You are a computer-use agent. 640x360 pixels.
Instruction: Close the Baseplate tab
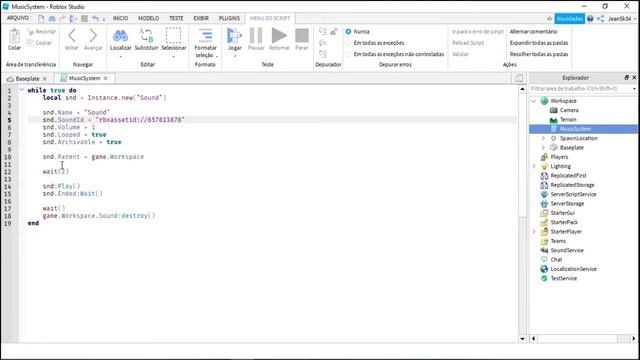pos(44,78)
